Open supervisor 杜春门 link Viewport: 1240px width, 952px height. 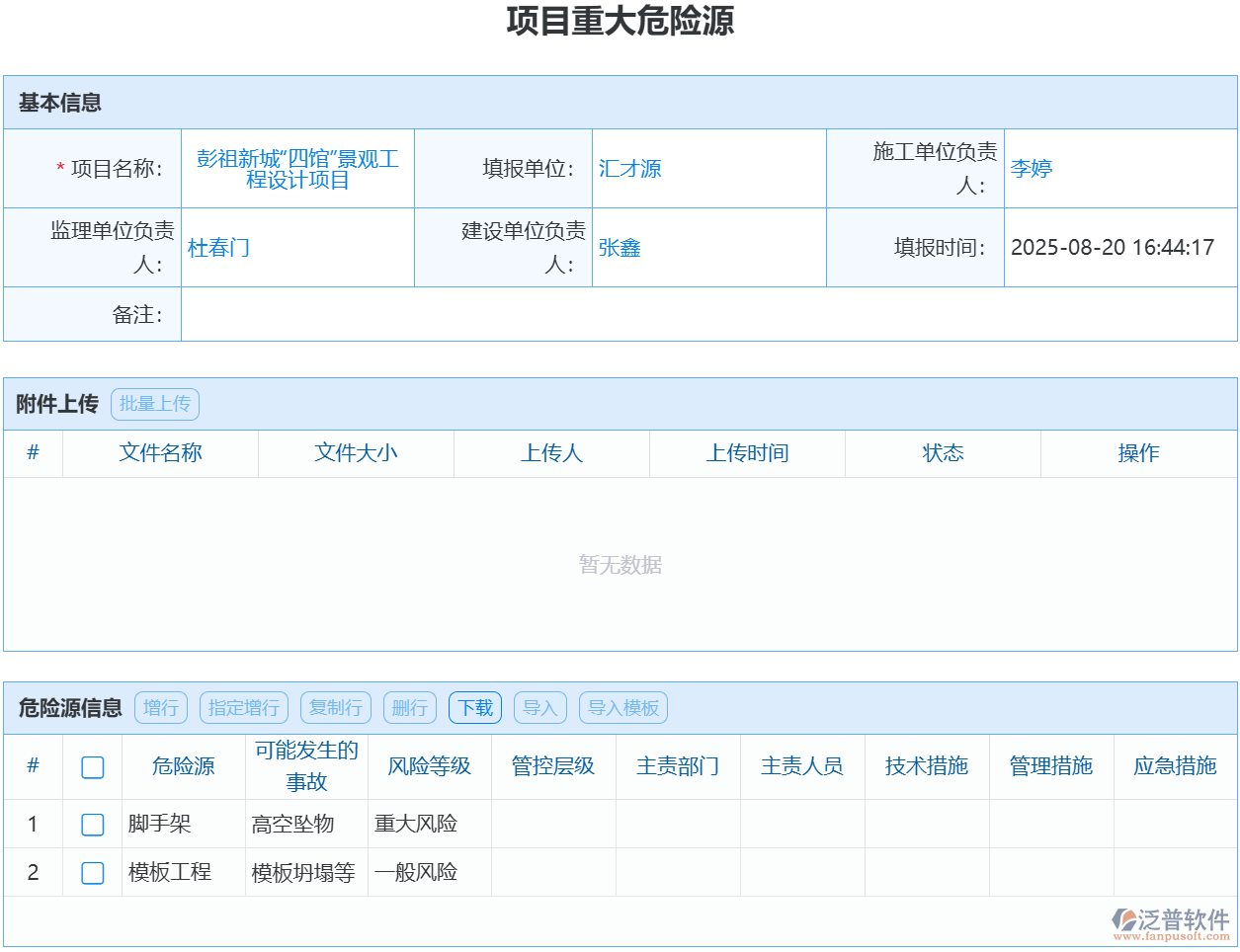click(220, 247)
